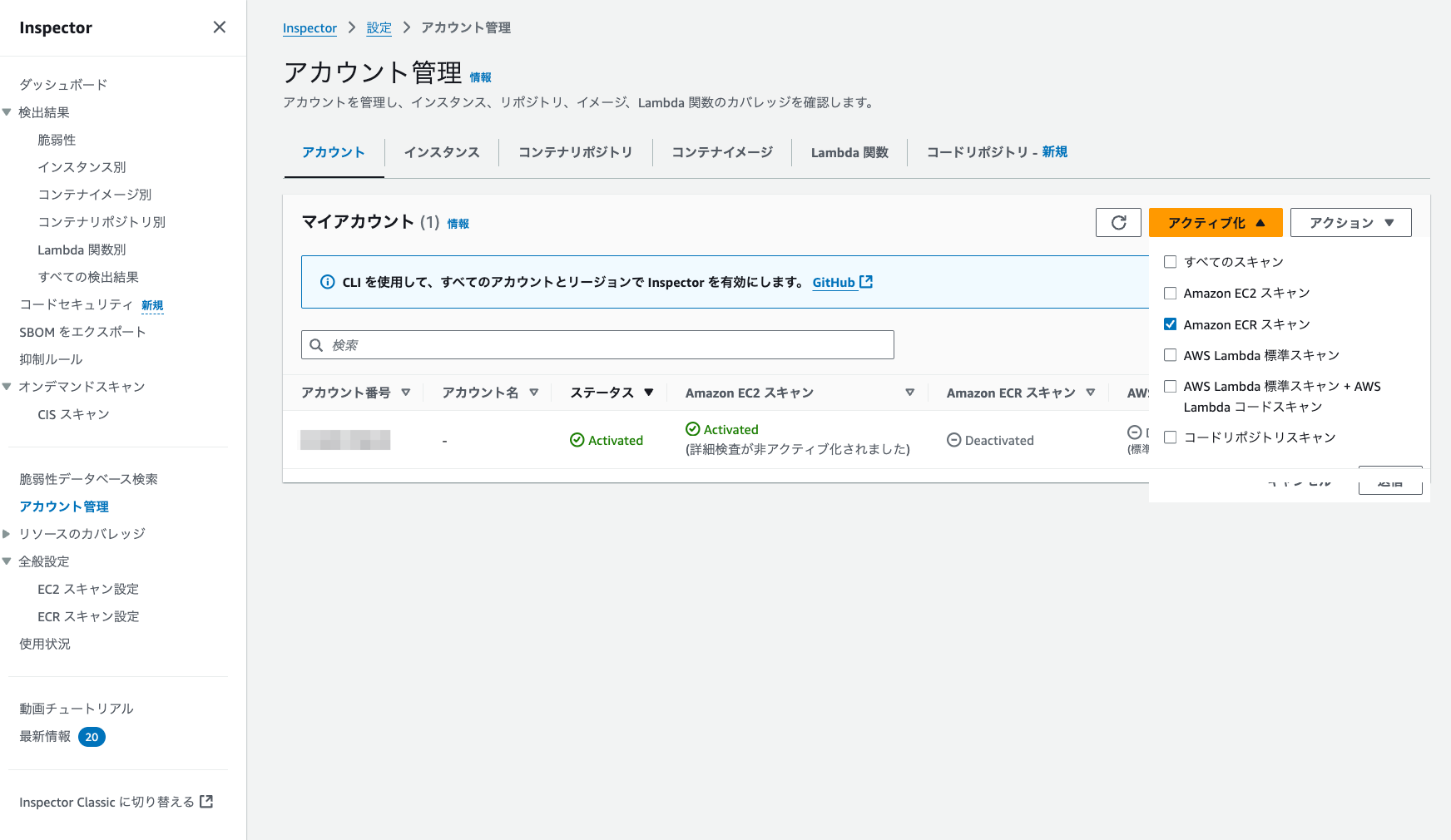Click the 設定 breadcrumb link
This screenshot has height=840, width=1451.
tap(379, 27)
